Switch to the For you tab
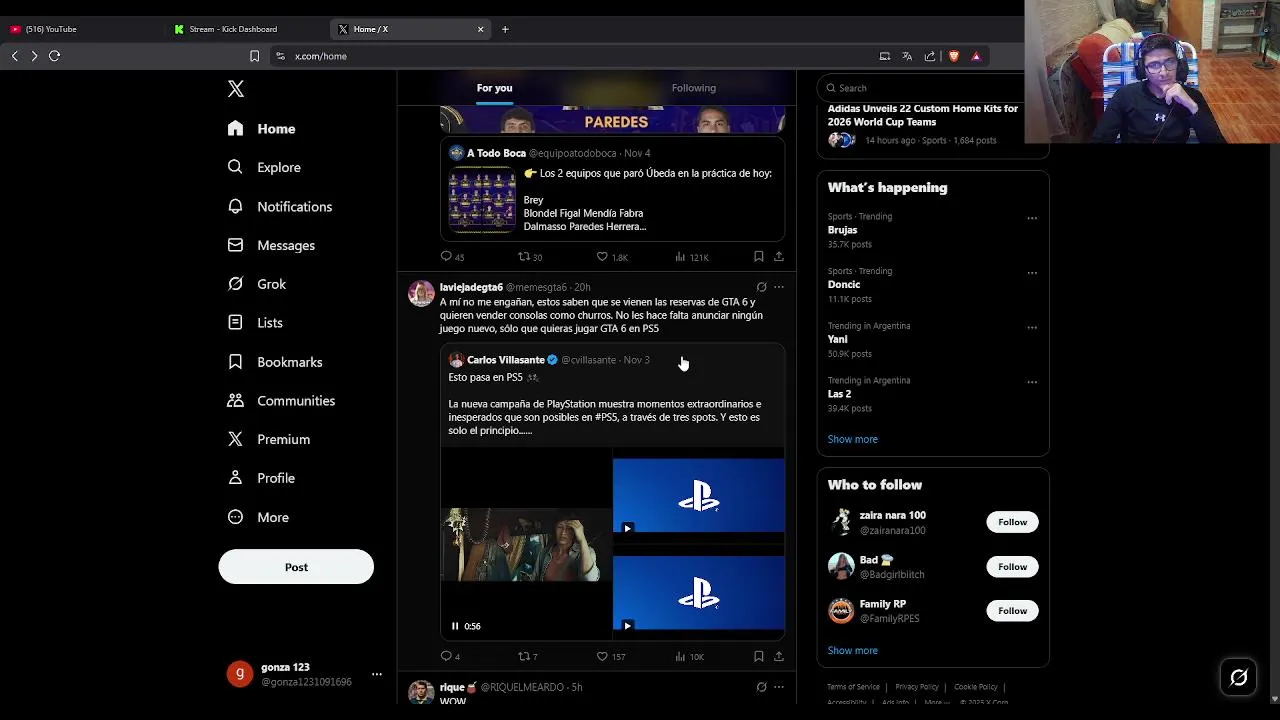This screenshot has height=720, width=1280. 494,88
